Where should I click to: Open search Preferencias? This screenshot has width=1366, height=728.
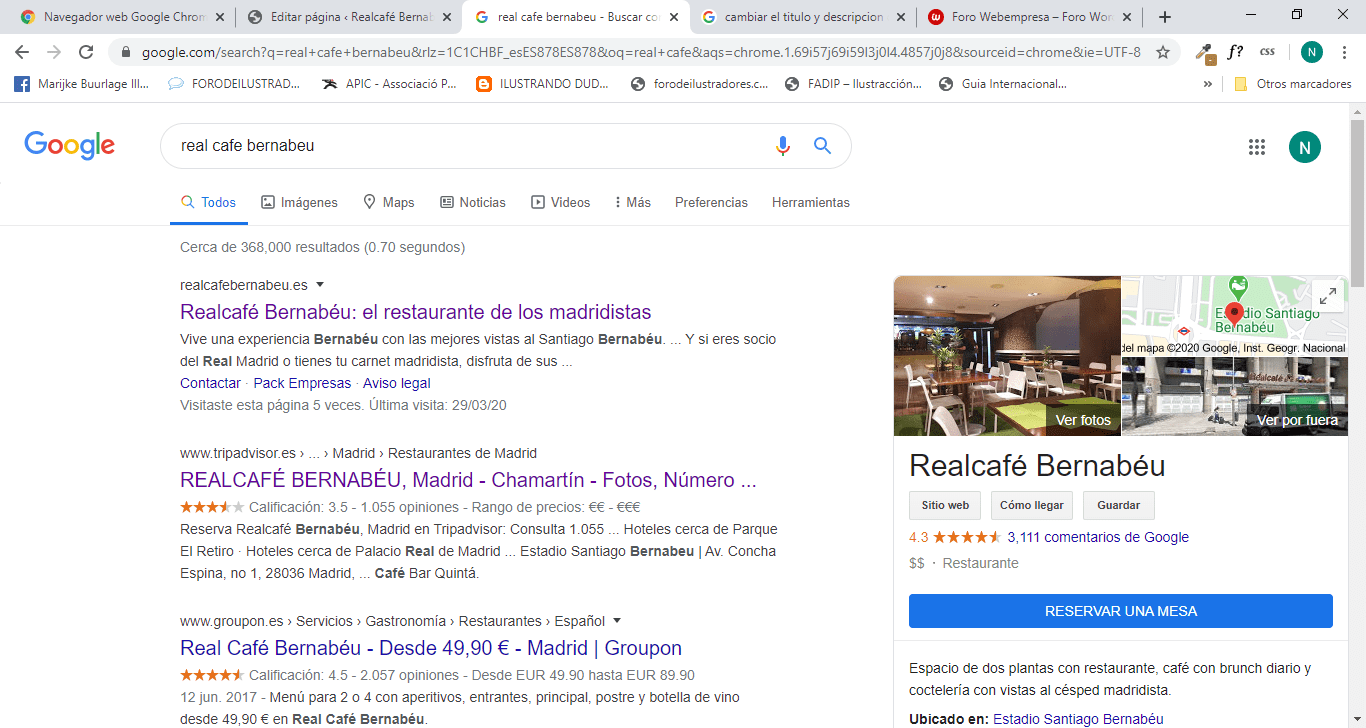[711, 202]
